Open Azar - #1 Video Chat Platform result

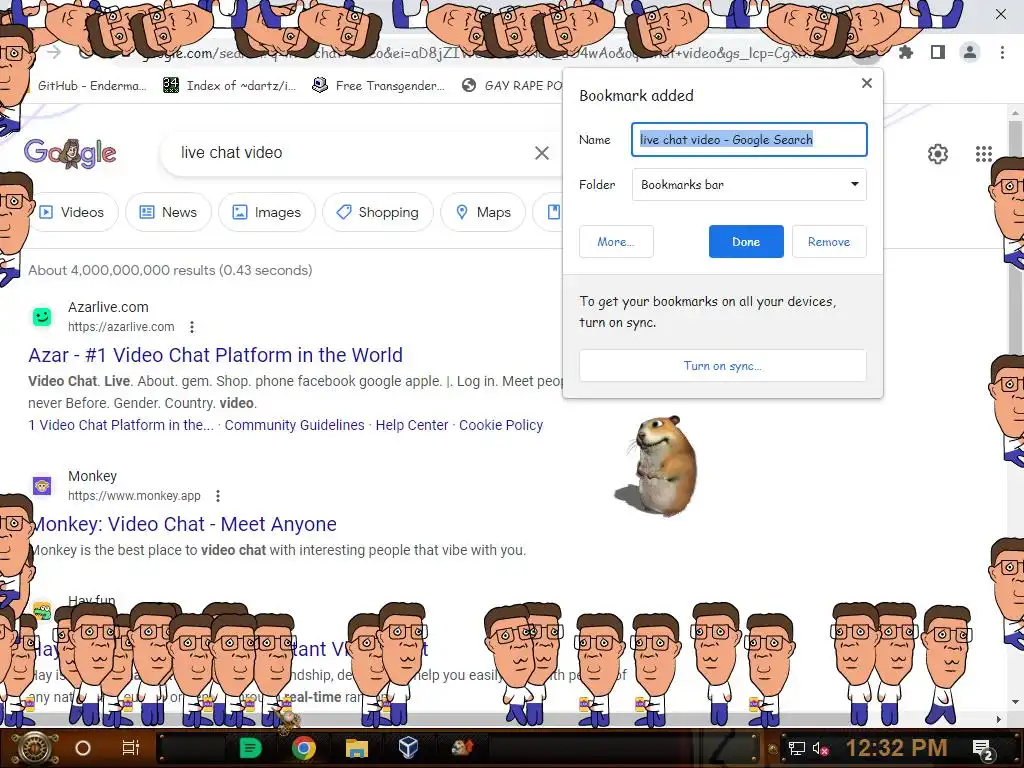point(216,355)
